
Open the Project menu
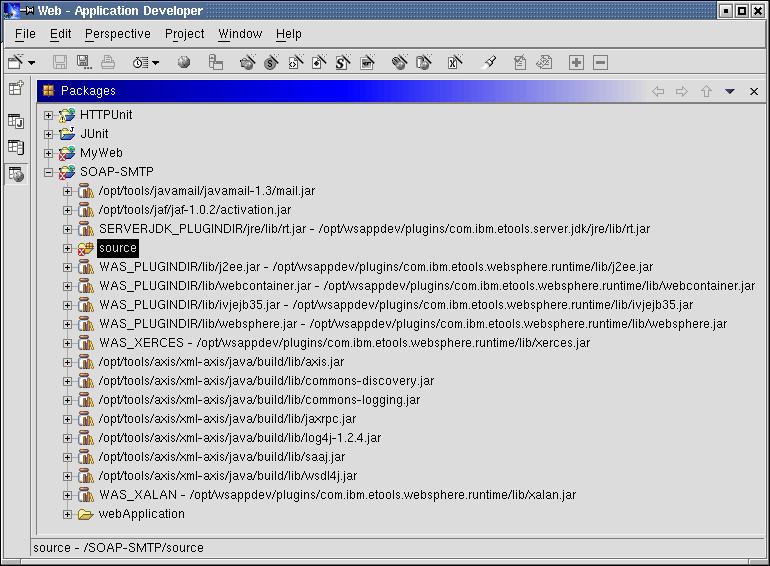click(x=184, y=34)
